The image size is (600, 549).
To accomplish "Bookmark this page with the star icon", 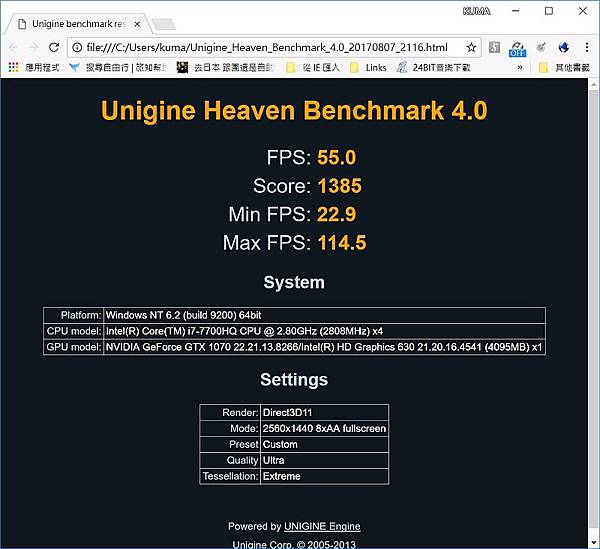I will [x=471, y=47].
